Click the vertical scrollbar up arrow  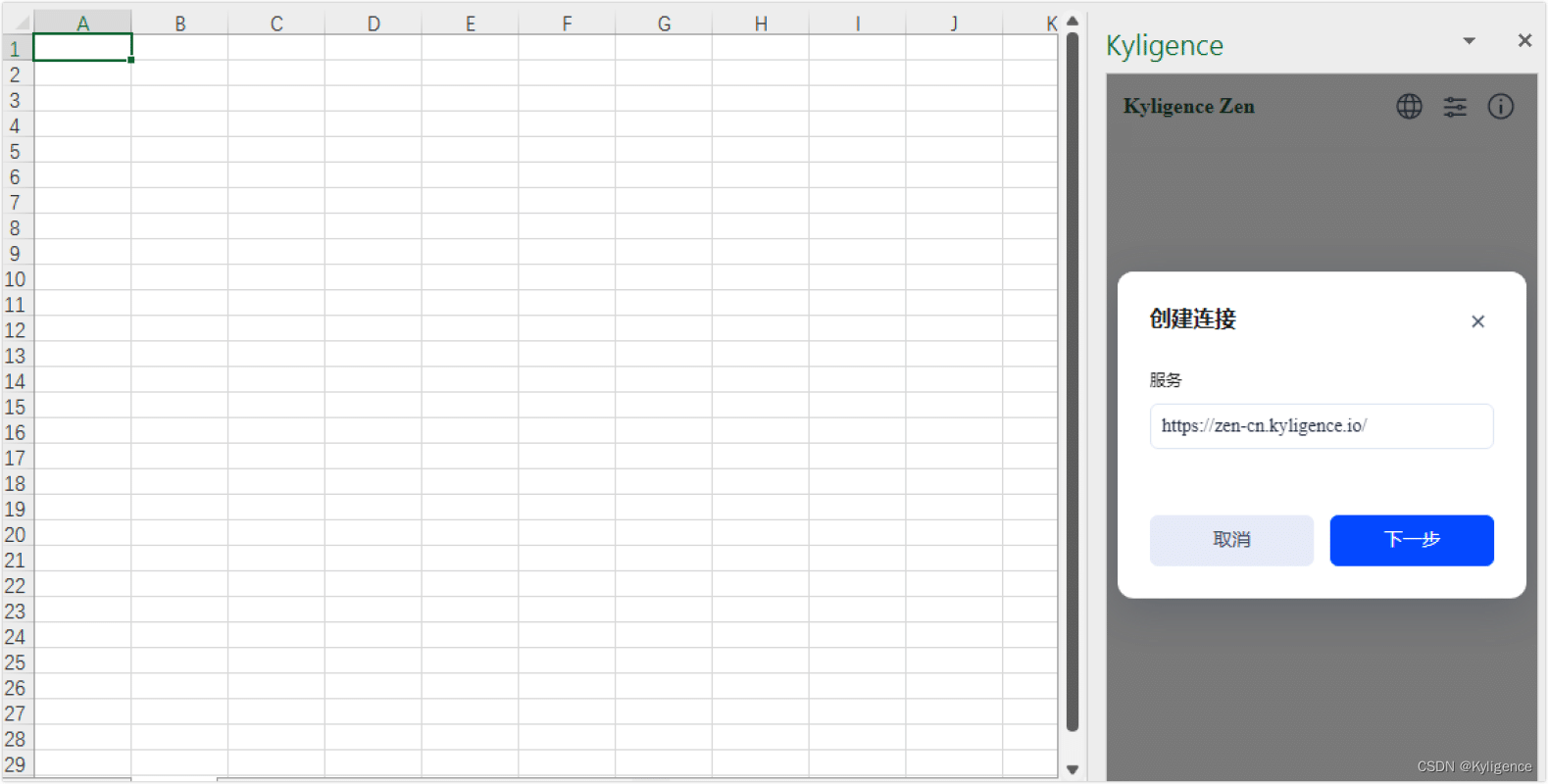[1073, 21]
